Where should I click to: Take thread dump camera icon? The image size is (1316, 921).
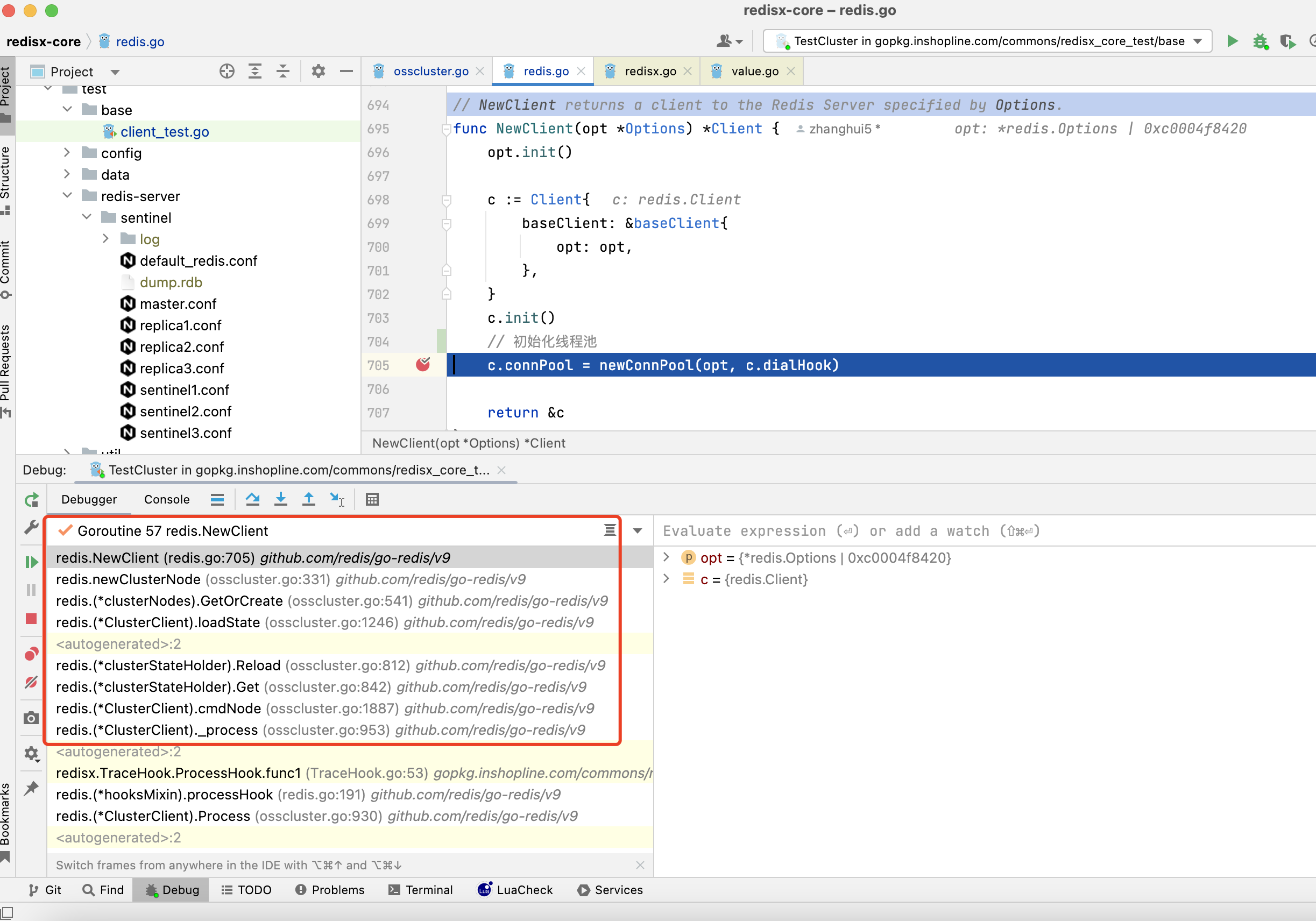(32, 718)
